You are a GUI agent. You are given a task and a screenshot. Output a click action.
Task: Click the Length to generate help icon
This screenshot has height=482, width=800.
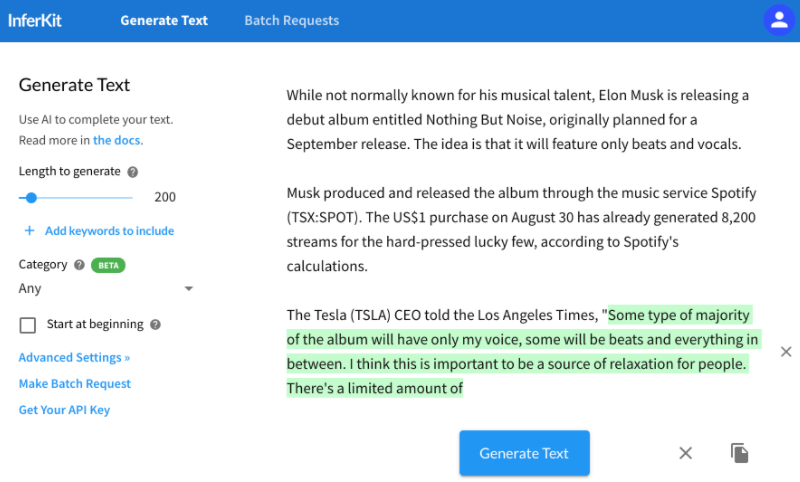[x=133, y=172]
